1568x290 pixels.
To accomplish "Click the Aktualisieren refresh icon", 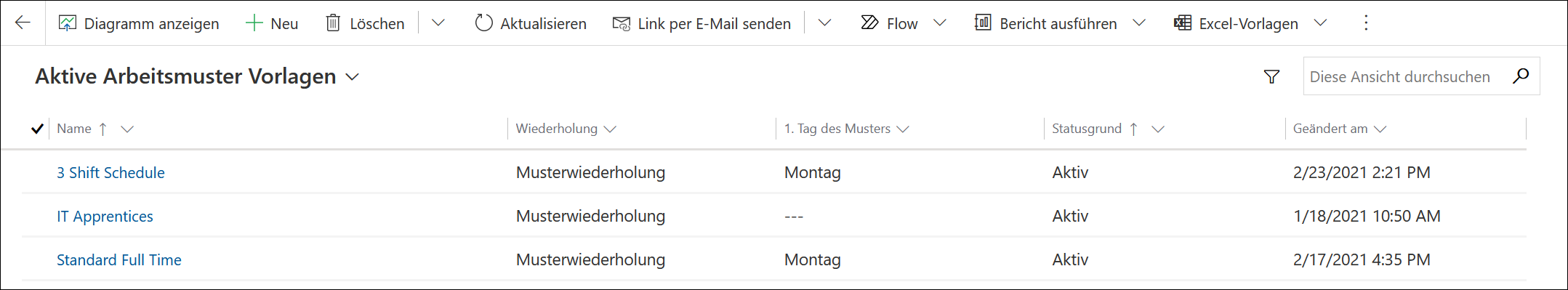I will (483, 23).
